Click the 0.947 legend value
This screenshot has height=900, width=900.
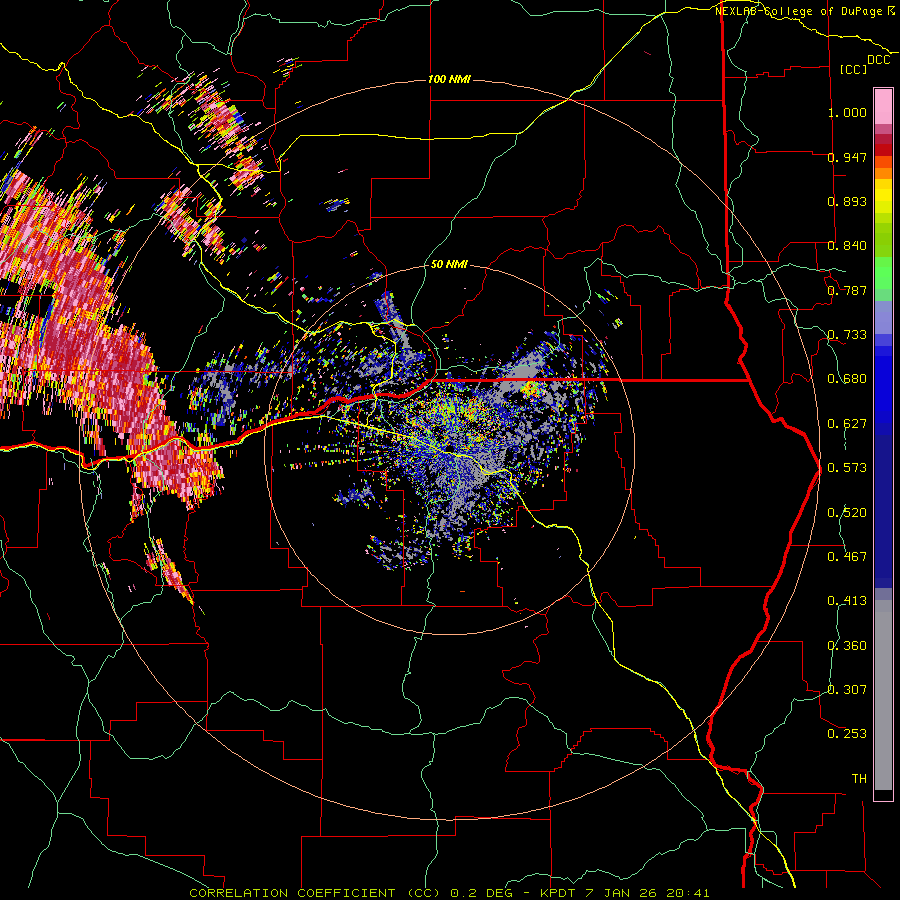pyautogui.click(x=847, y=157)
